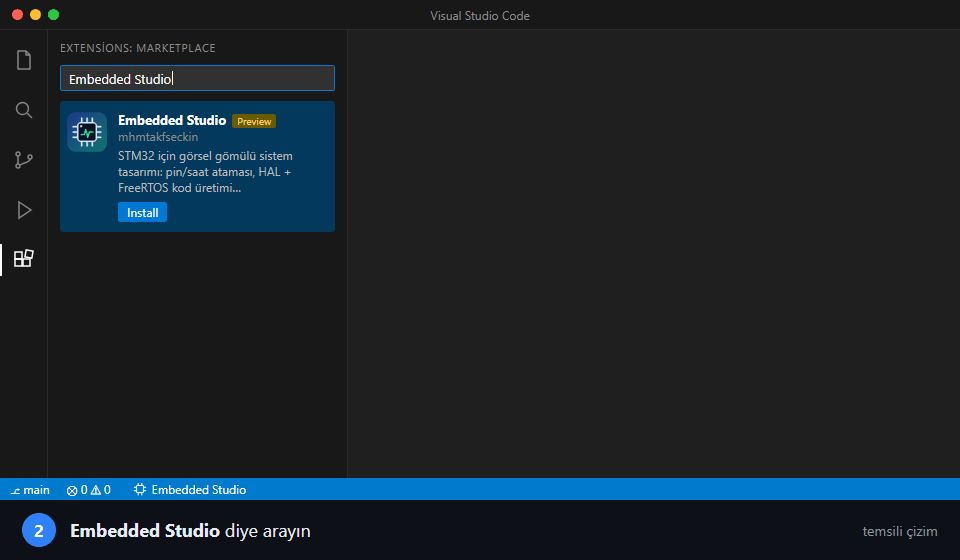Open the Search view in activity bar
Viewport: 960px width, 560px height.
point(24,110)
